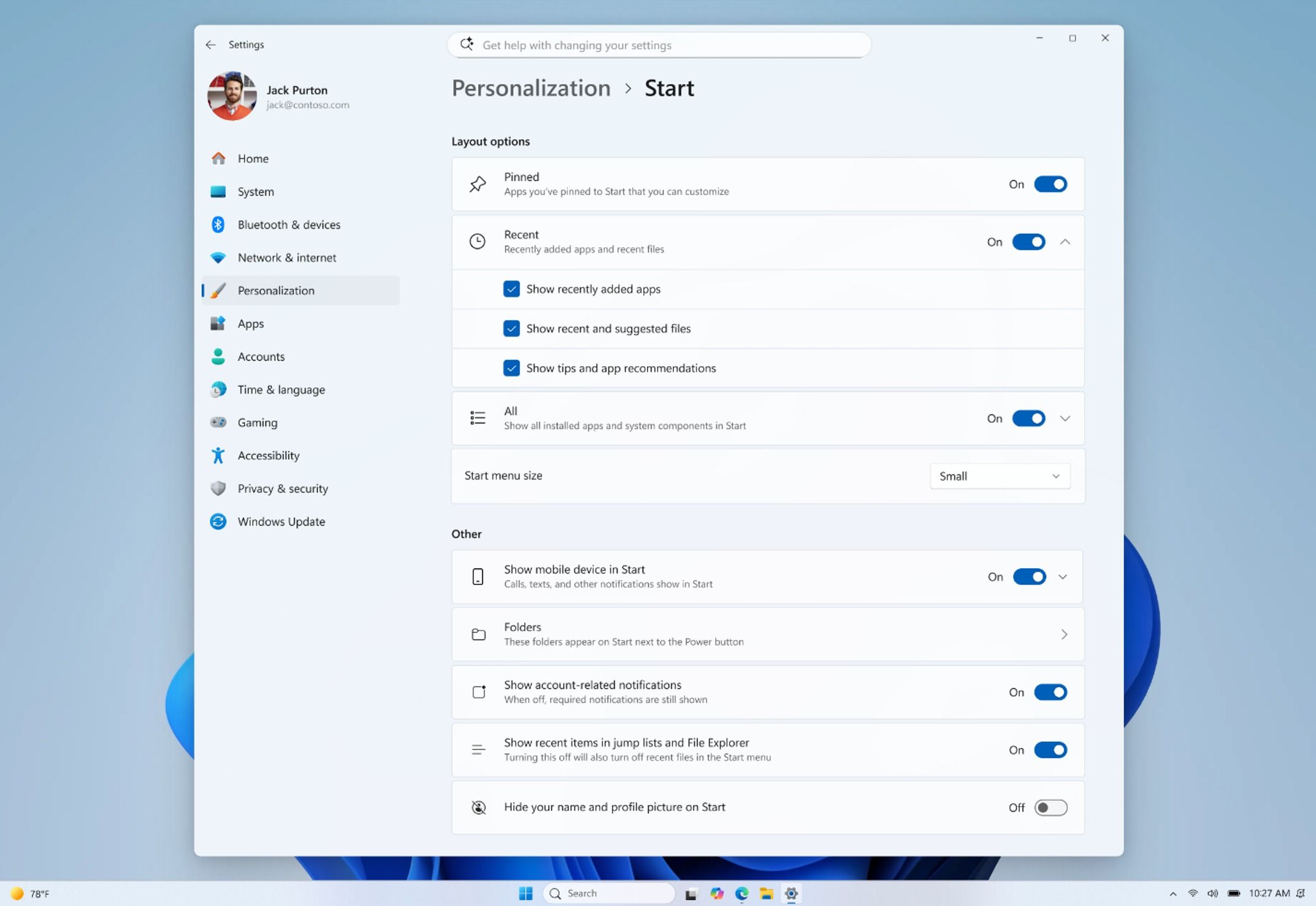Select Personalization in the sidebar
Viewport: 1316px width, 906px height.
(x=300, y=290)
